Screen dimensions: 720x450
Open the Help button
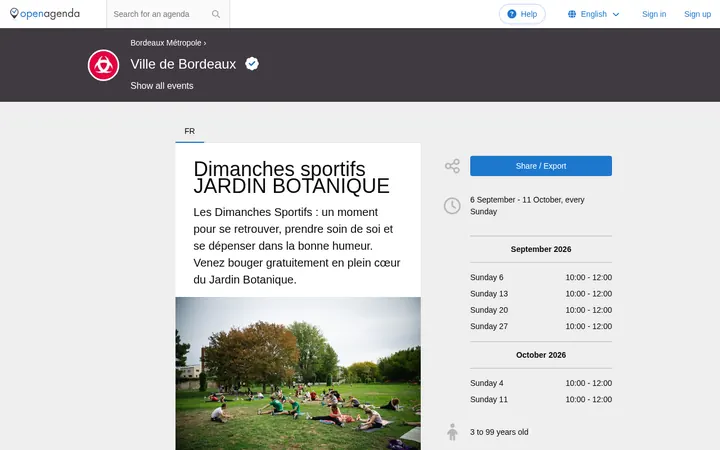point(522,14)
